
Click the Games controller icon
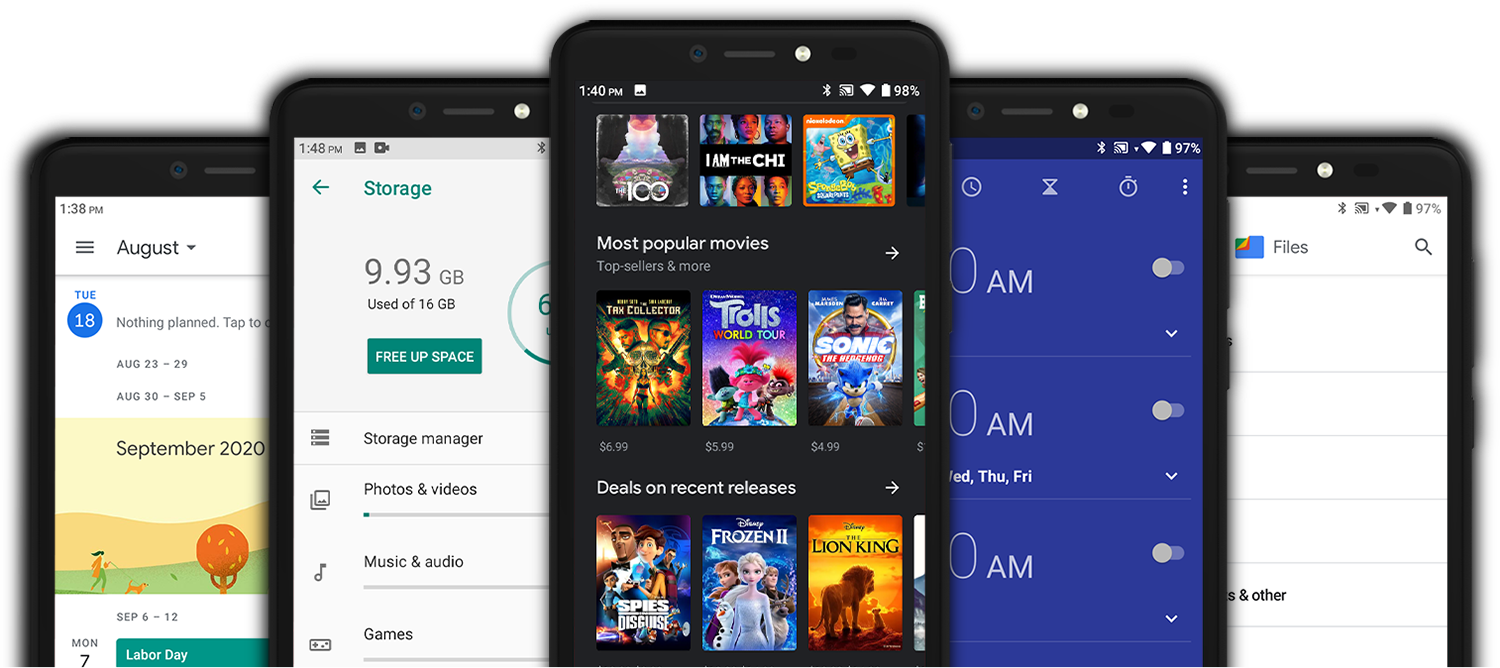320,645
